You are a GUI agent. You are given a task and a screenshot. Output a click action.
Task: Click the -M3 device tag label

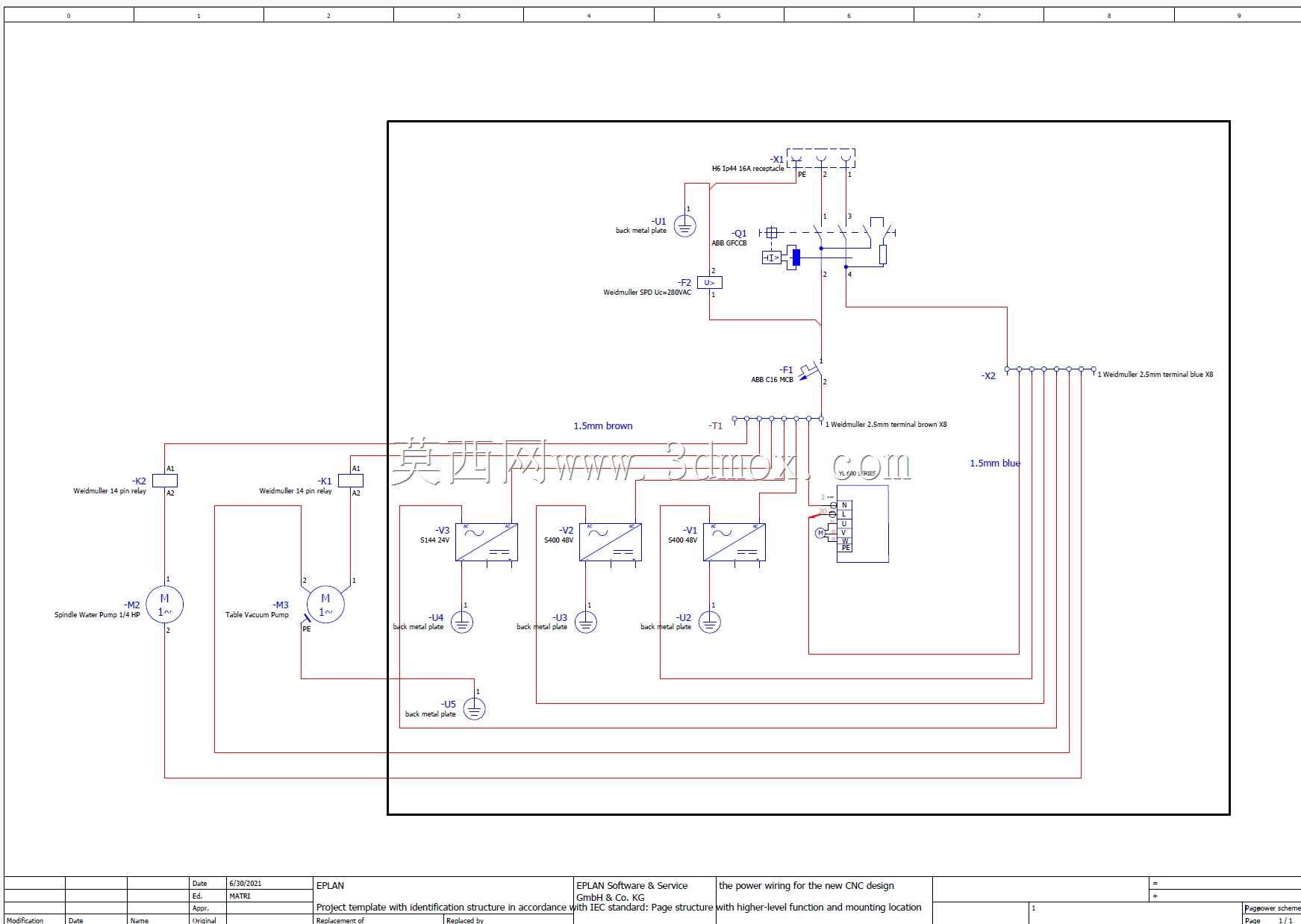[281, 605]
